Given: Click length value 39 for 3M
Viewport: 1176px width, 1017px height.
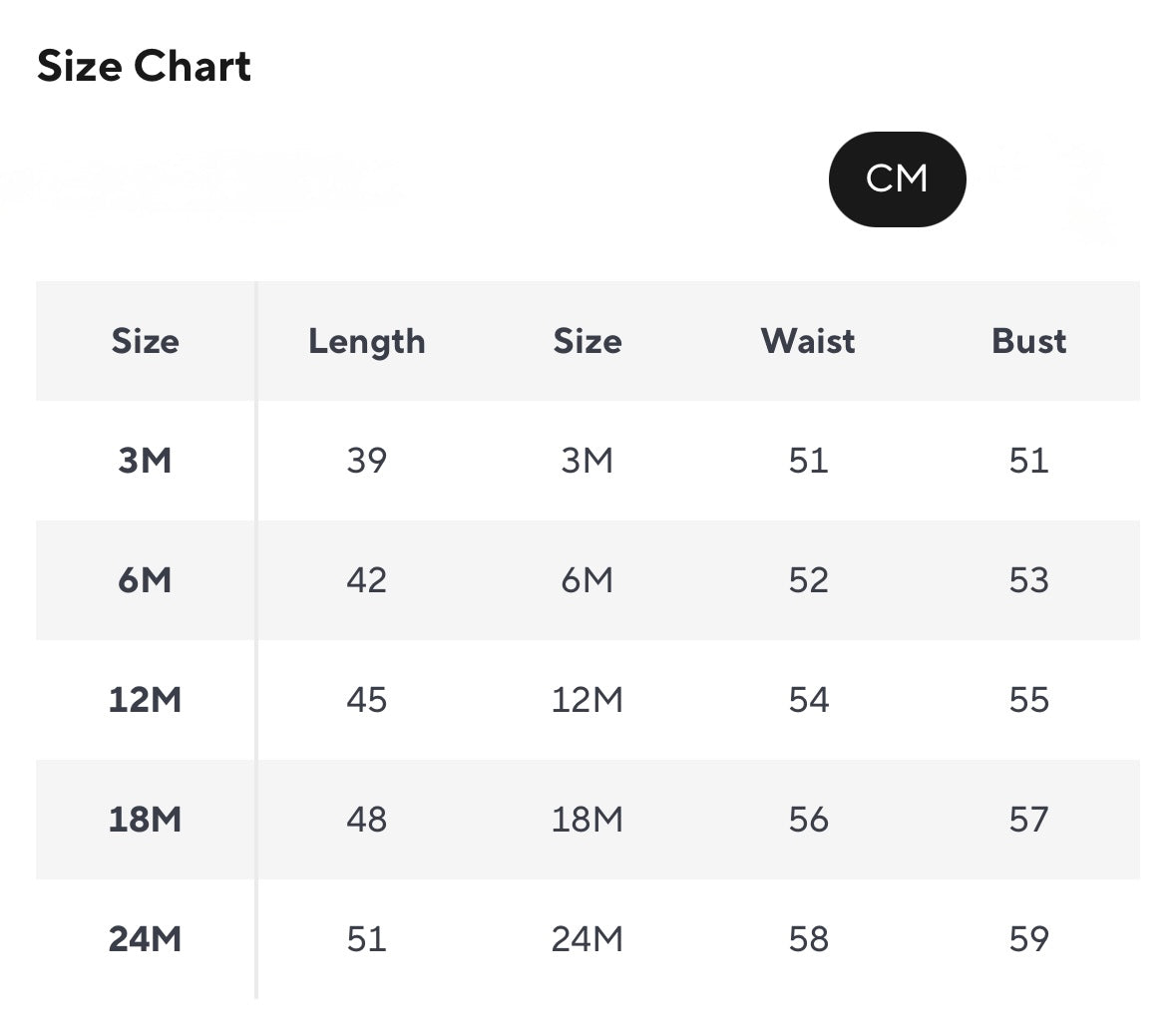Looking at the screenshot, I should 366,461.
